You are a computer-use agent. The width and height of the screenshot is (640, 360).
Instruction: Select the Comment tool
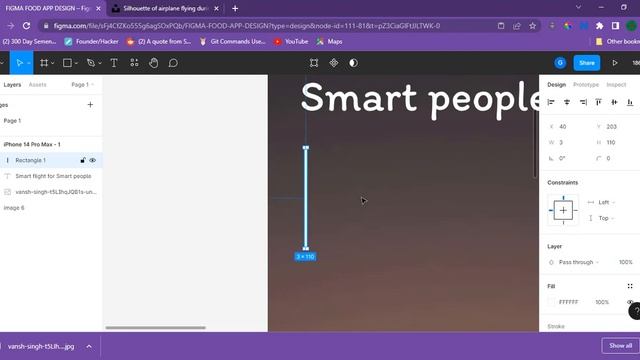173,63
